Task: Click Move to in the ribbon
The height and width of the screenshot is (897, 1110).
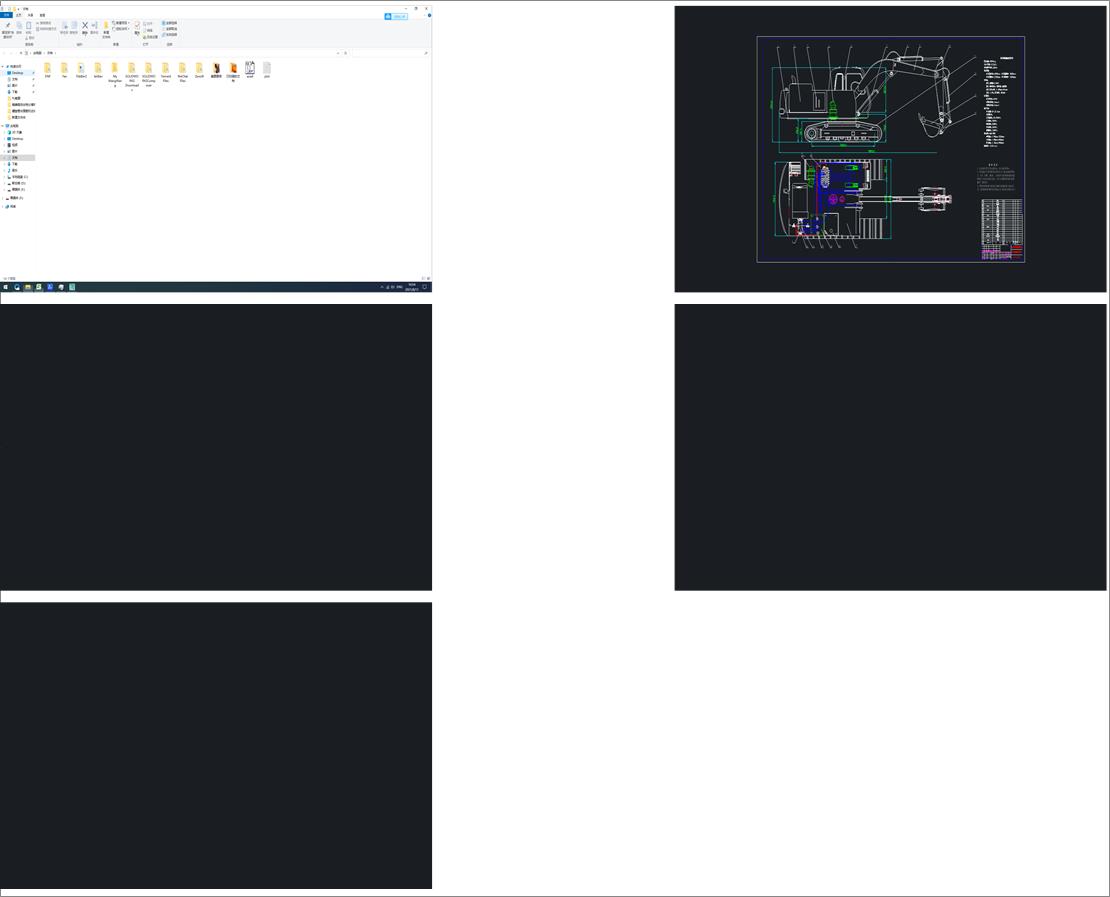Action: pyautogui.click(x=64, y=28)
